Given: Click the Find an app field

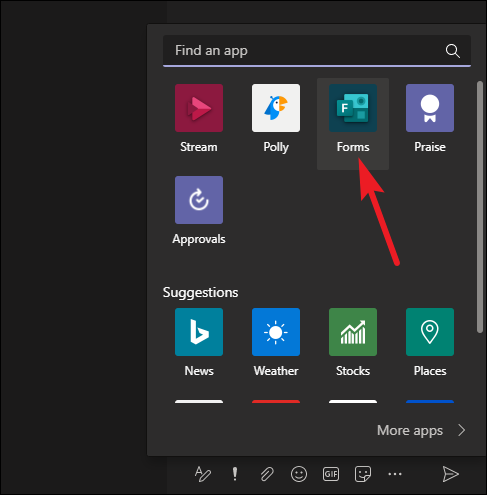Looking at the screenshot, I should 317,51.
